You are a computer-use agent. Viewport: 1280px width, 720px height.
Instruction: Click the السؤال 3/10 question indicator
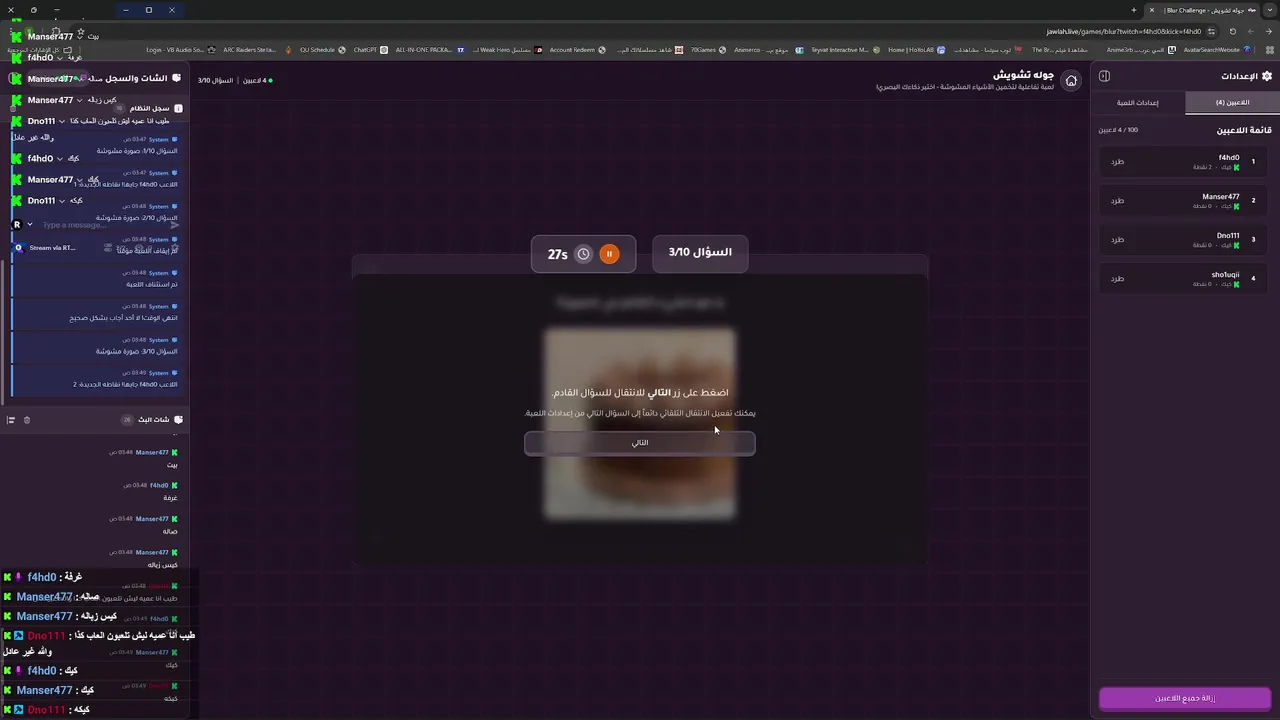[700, 253]
